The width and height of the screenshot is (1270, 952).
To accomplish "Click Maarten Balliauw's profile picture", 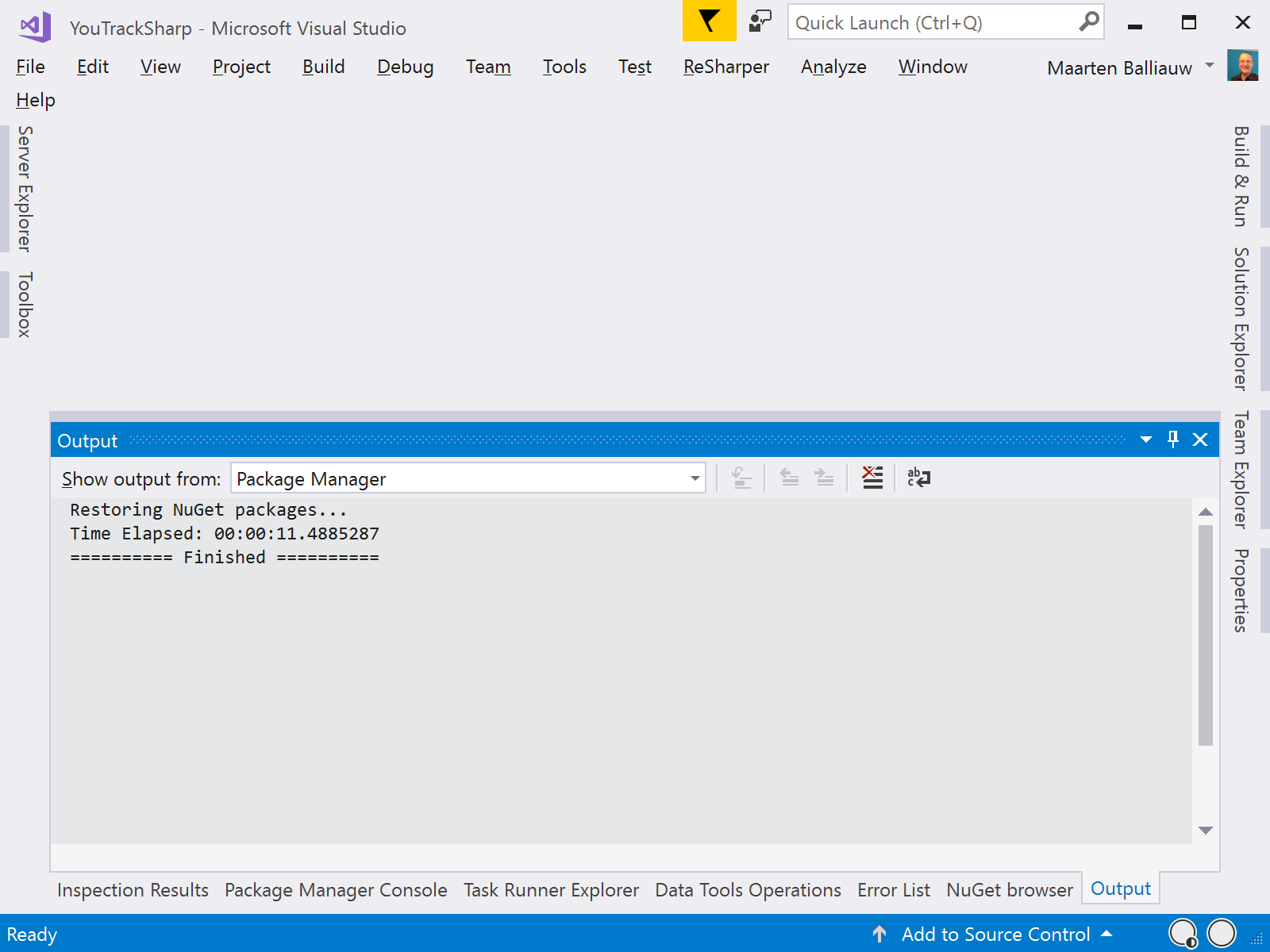I will click(x=1242, y=66).
